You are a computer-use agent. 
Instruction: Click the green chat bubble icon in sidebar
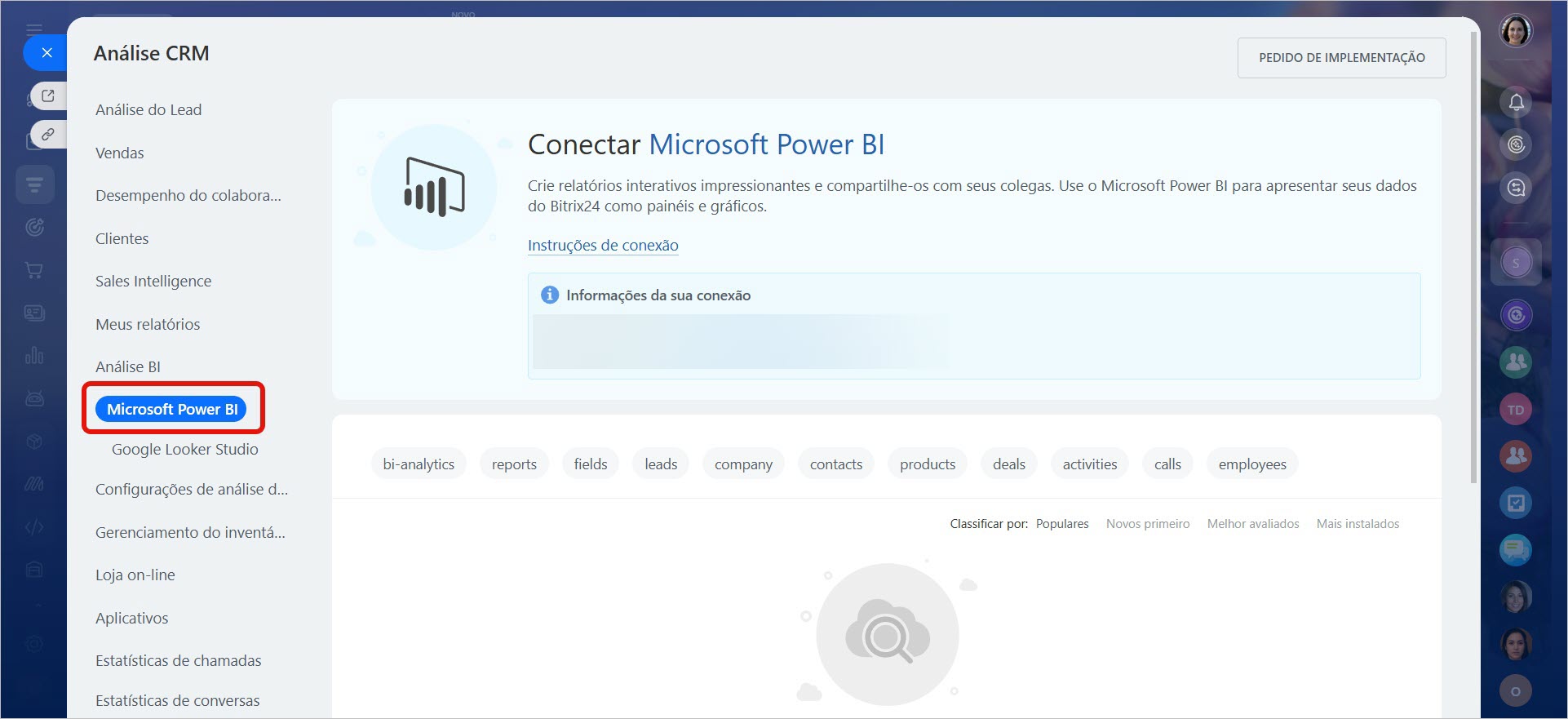tap(1516, 550)
